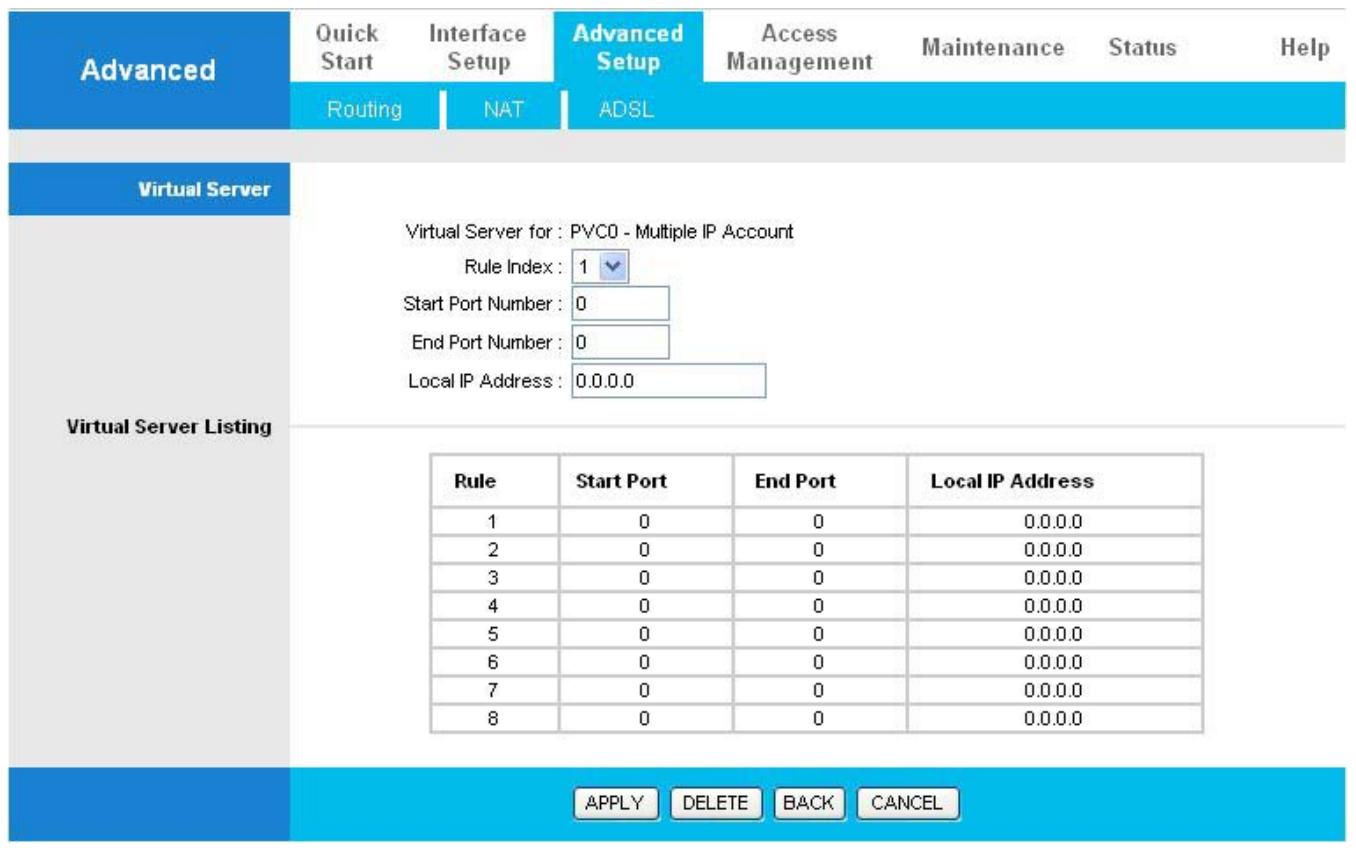Image resolution: width=1356 pixels, height=850 pixels.
Task: Click the Advanced sidebar title
Action: (x=148, y=70)
